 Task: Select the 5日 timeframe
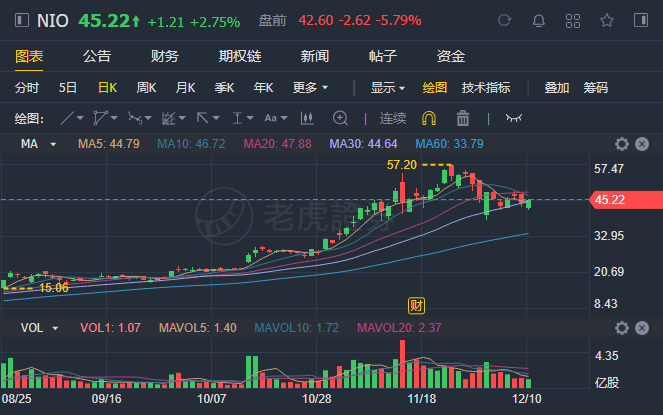coord(68,88)
